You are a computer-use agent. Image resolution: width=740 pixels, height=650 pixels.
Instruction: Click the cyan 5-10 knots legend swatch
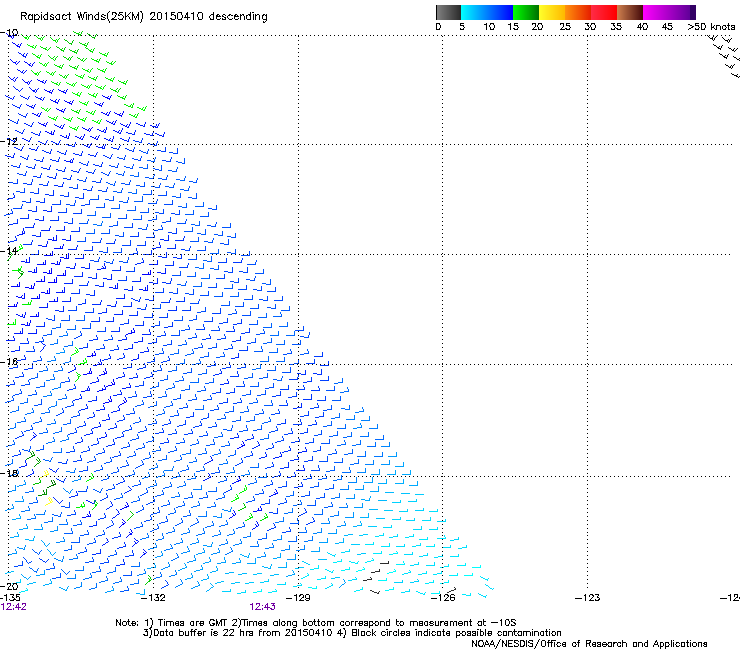(x=474, y=12)
